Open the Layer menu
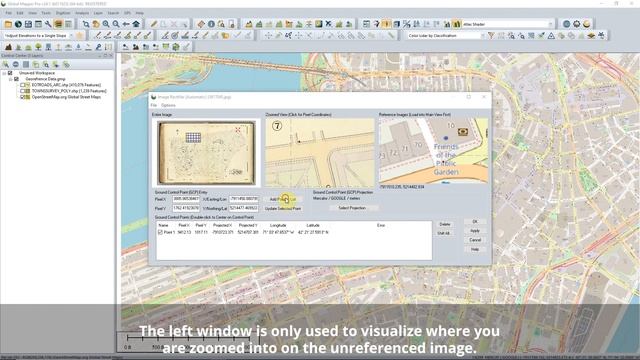Viewport: 640px width, 360px height. pyautogui.click(x=98, y=13)
